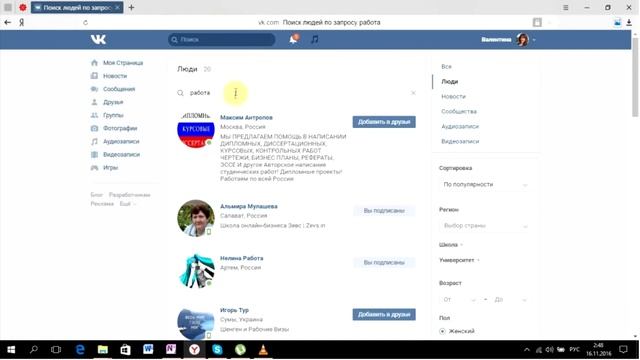Open the music note player icon
This screenshot has width=640, height=360.
pos(314,40)
